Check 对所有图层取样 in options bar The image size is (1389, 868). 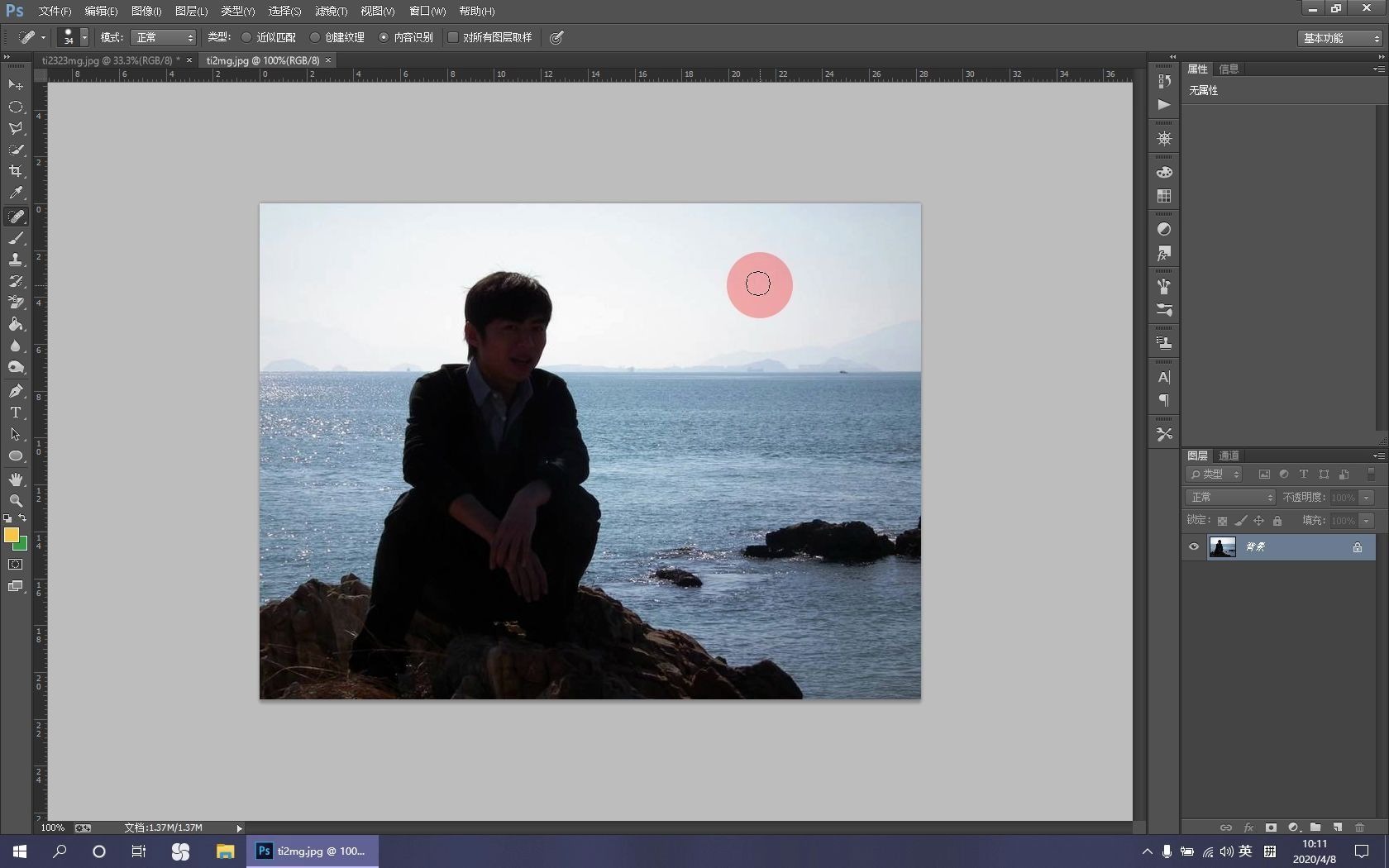453,37
